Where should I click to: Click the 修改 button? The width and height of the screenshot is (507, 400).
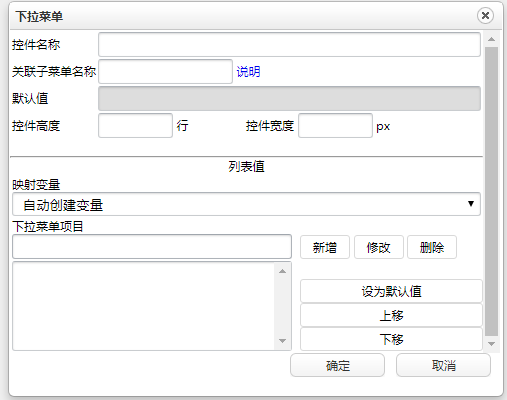coord(379,247)
